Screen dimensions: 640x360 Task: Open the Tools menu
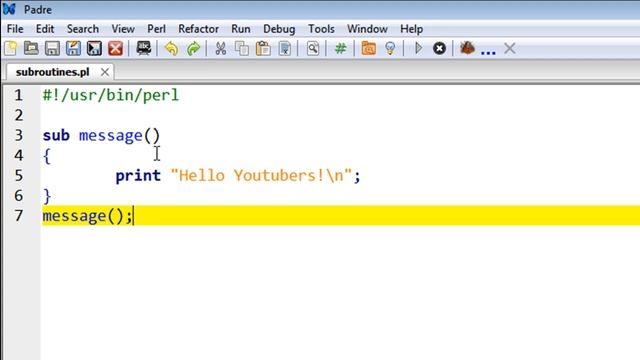tap(321, 29)
